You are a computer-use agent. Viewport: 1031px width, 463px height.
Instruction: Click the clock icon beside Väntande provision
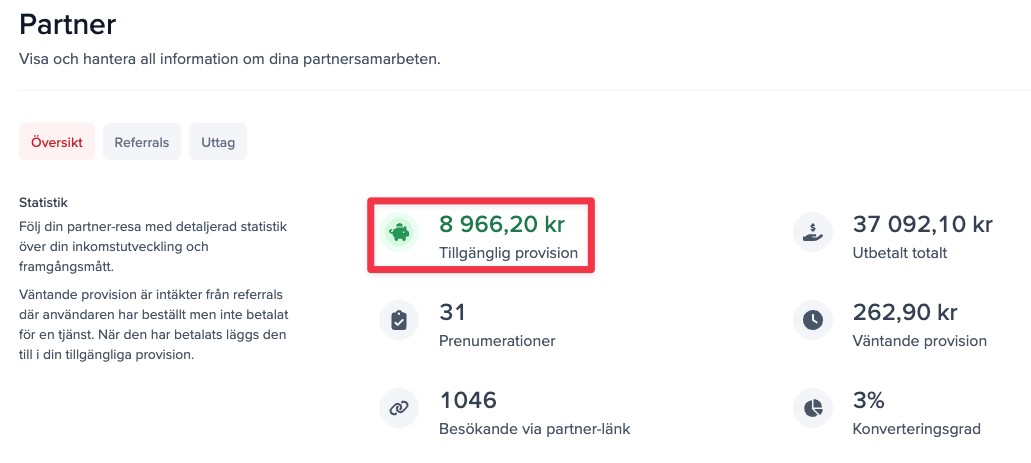click(812, 321)
